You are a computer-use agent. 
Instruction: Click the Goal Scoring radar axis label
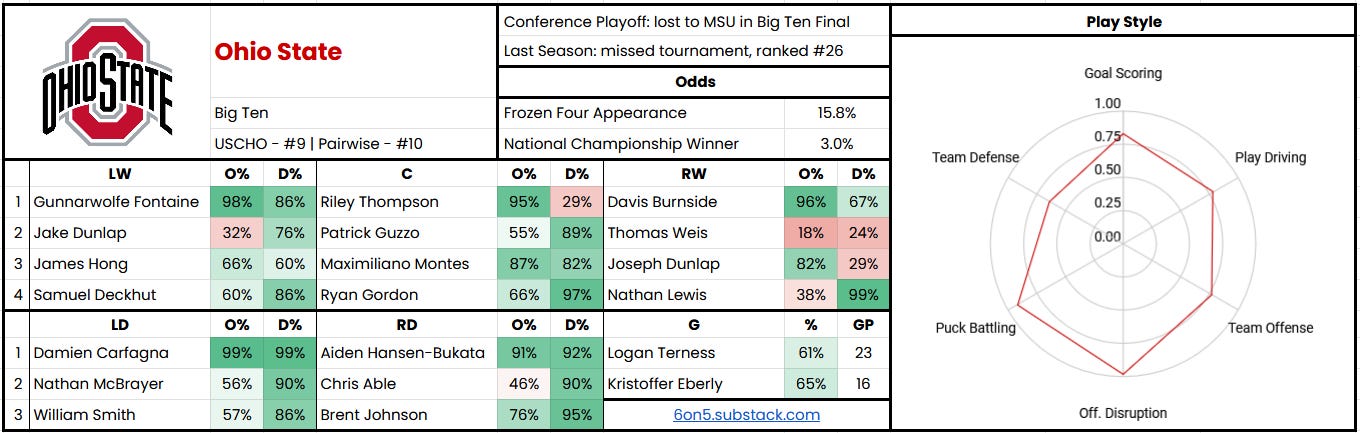(1123, 73)
